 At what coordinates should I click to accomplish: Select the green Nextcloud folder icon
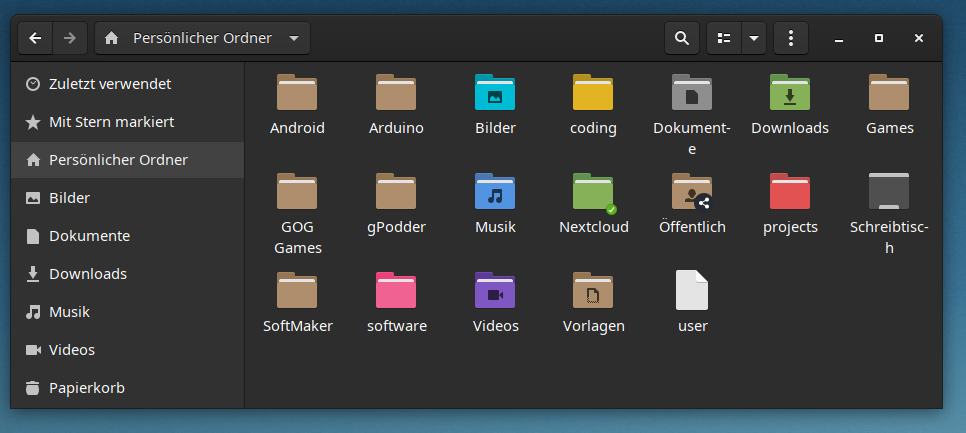point(593,192)
